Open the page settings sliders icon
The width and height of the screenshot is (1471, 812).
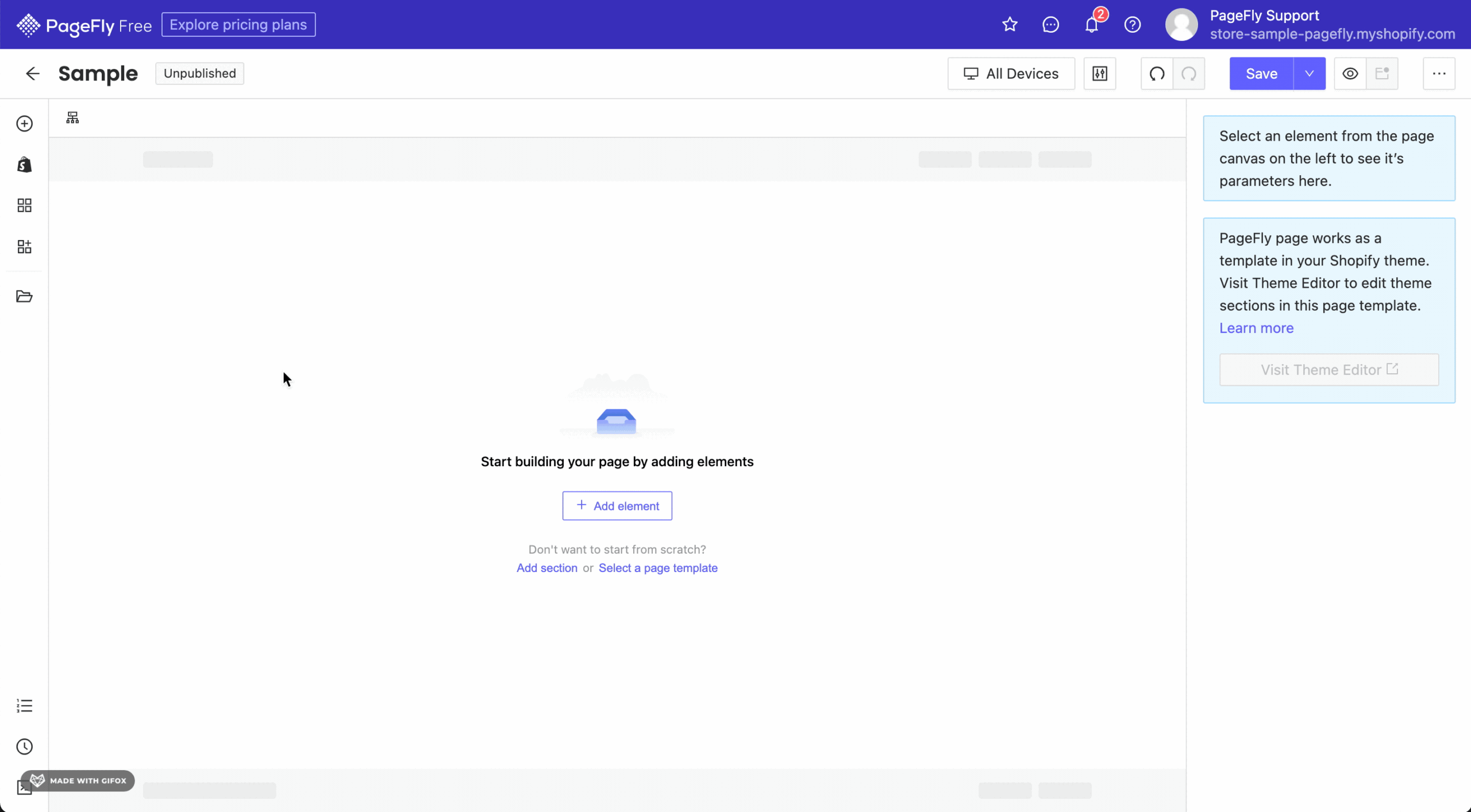click(1099, 74)
